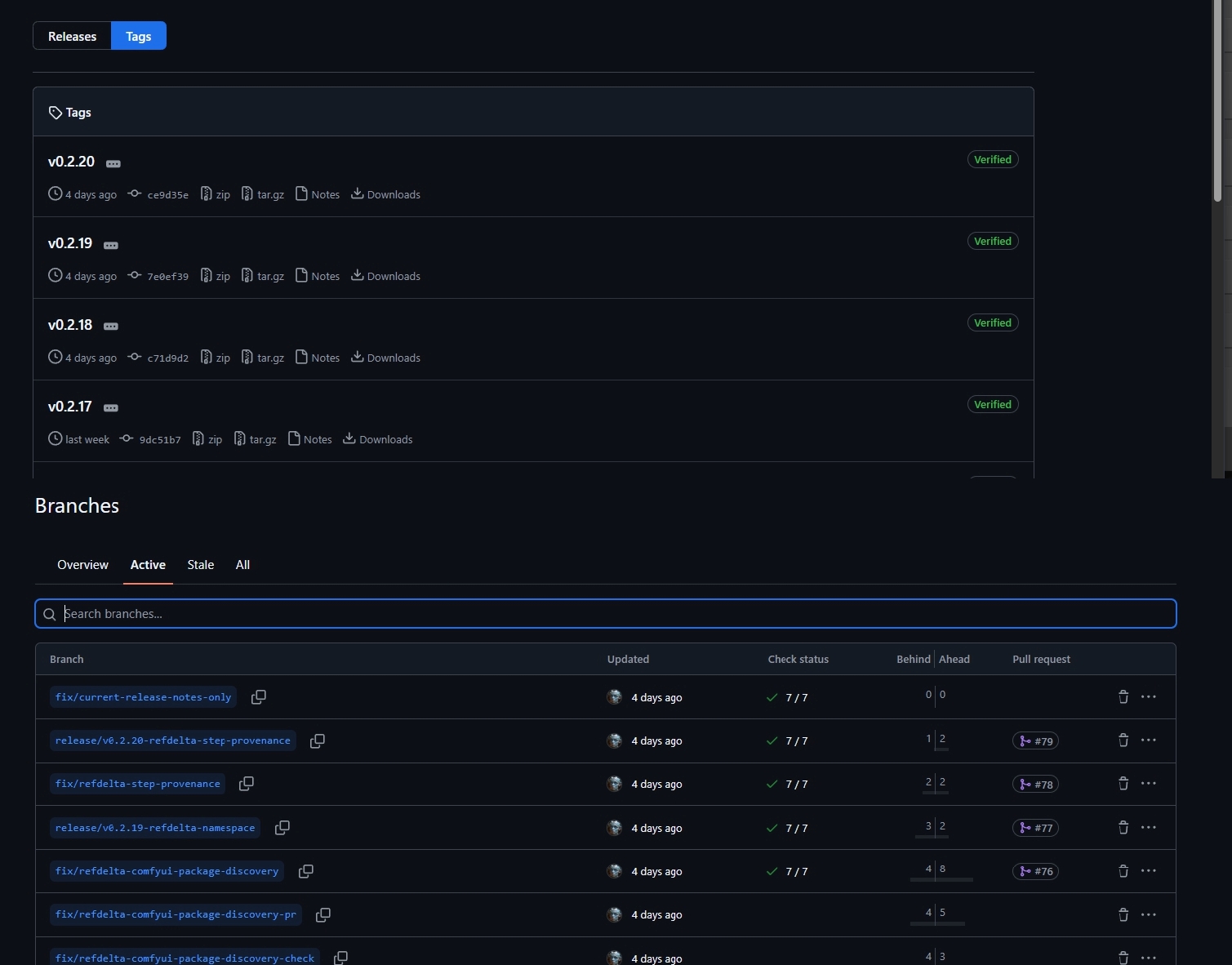Copy branch name fix/refdelta-comfyui-package-discovery-pr
The image size is (1232, 965).
(323, 915)
